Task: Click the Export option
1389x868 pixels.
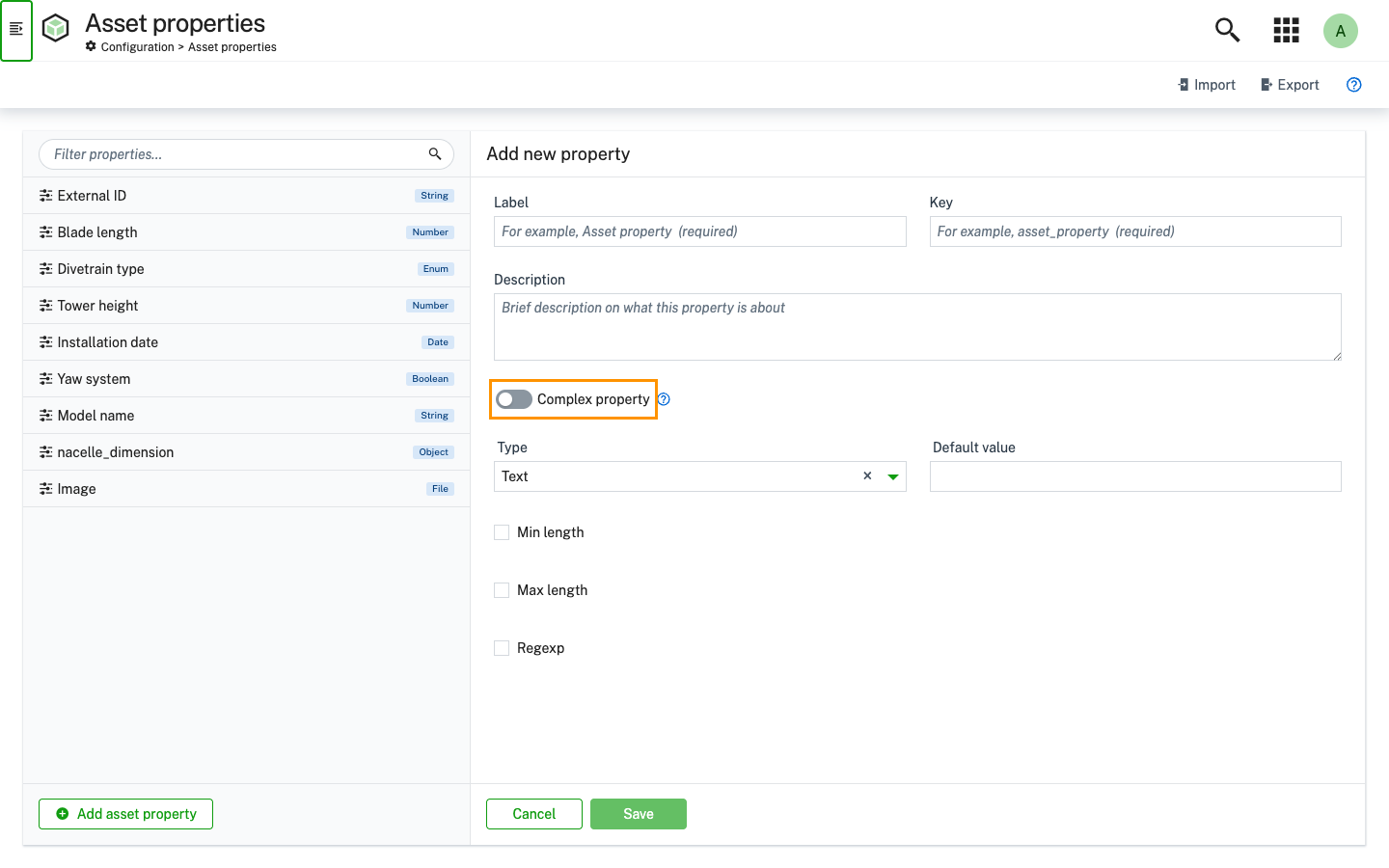Action: click(x=1290, y=85)
